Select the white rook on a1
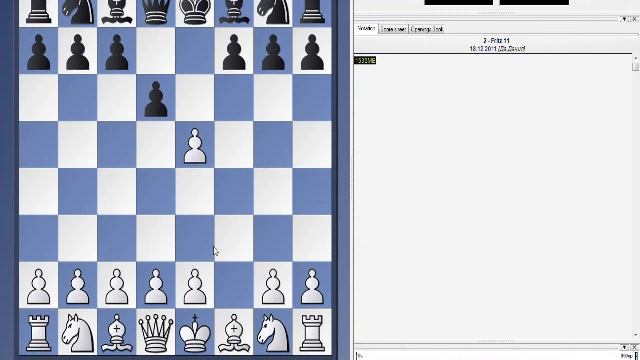640x360 pixels. (38, 332)
